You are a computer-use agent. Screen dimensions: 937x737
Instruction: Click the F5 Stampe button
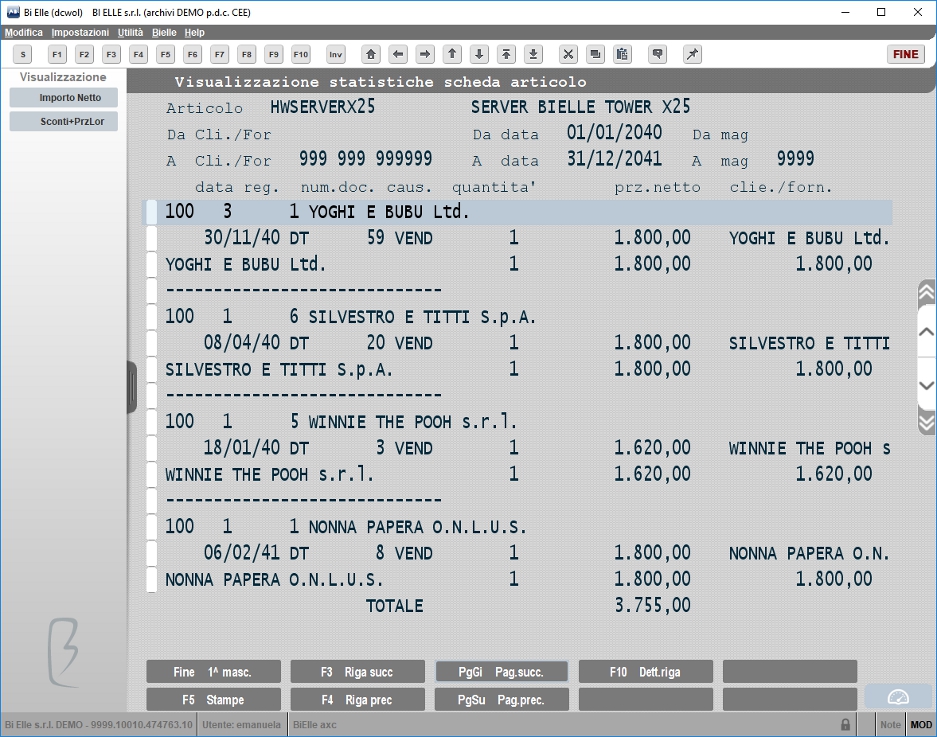(x=213, y=699)
